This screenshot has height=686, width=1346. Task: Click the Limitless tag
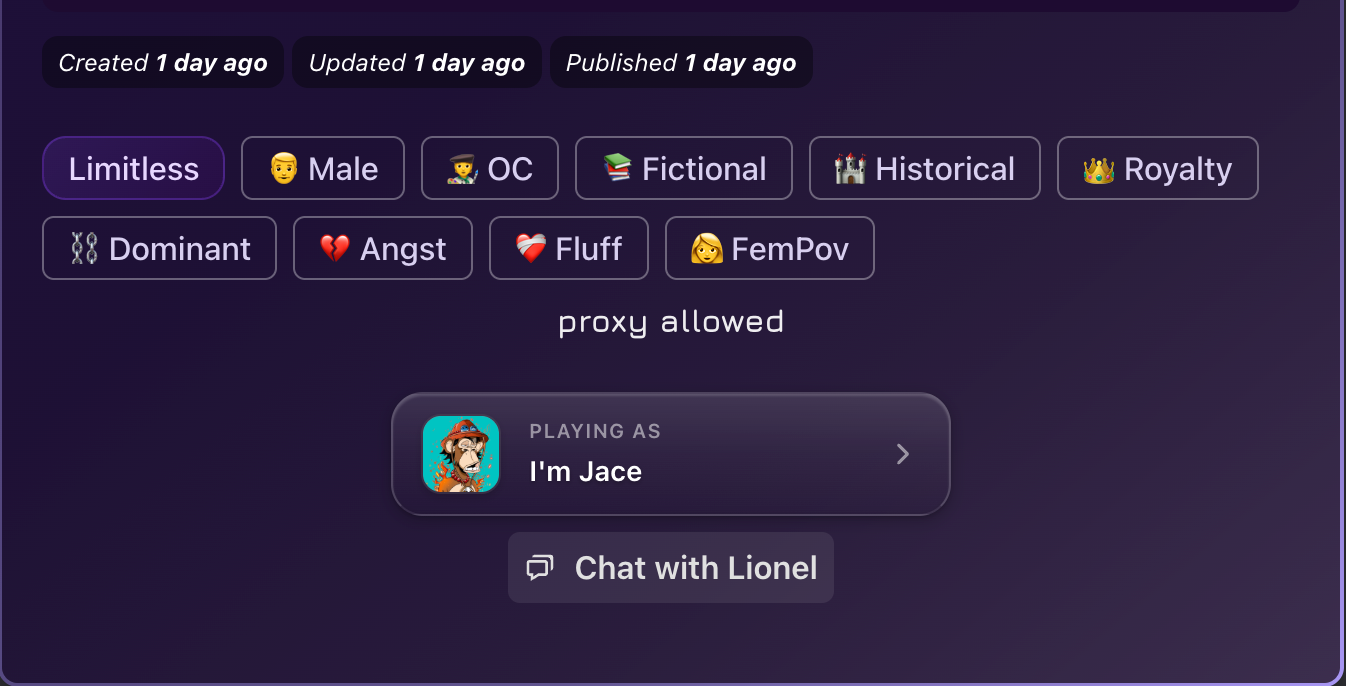click(x=133, y=169)
